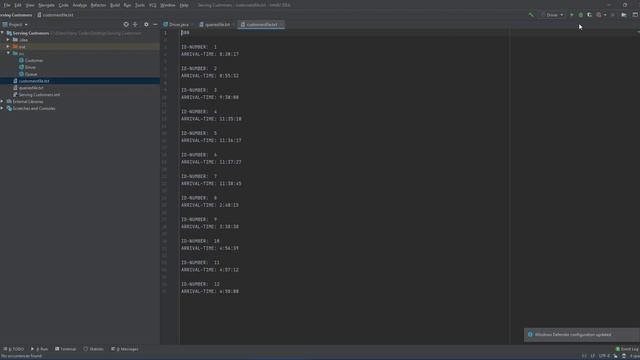Select customersfile.txt in project tree
640x360 pixels.
[x=34, y=81]
